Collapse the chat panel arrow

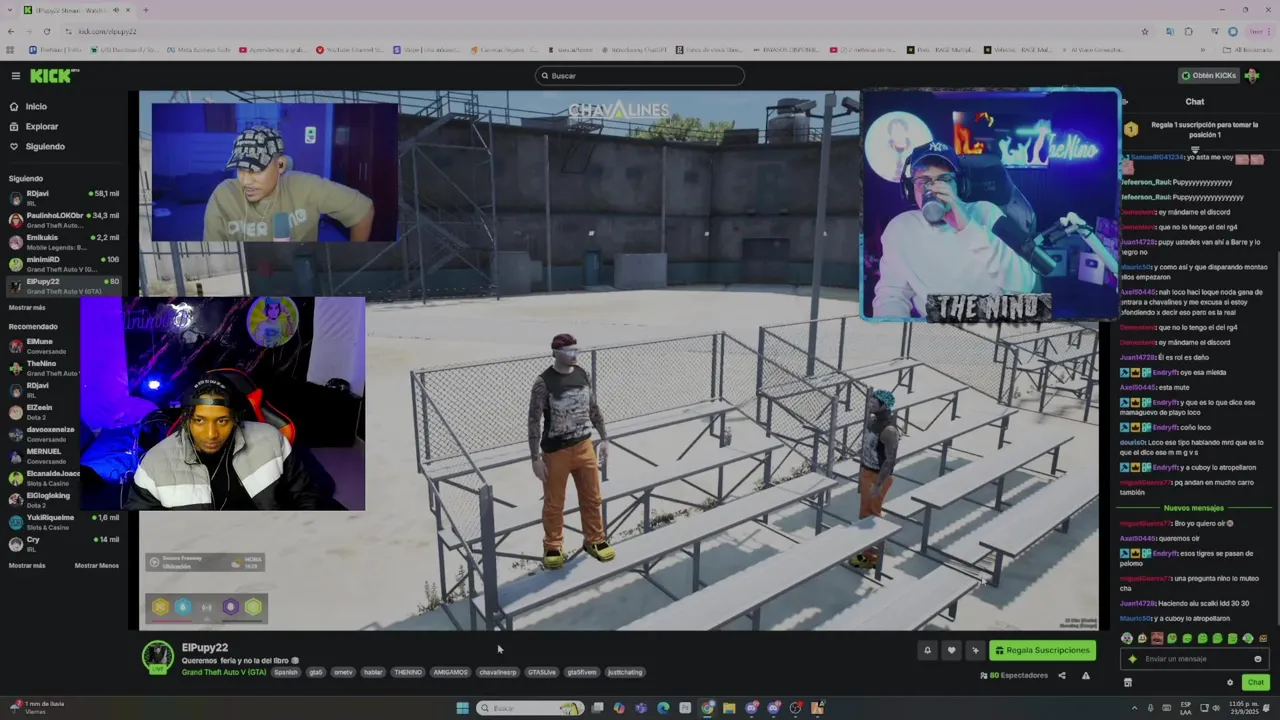click(1125, 101)
